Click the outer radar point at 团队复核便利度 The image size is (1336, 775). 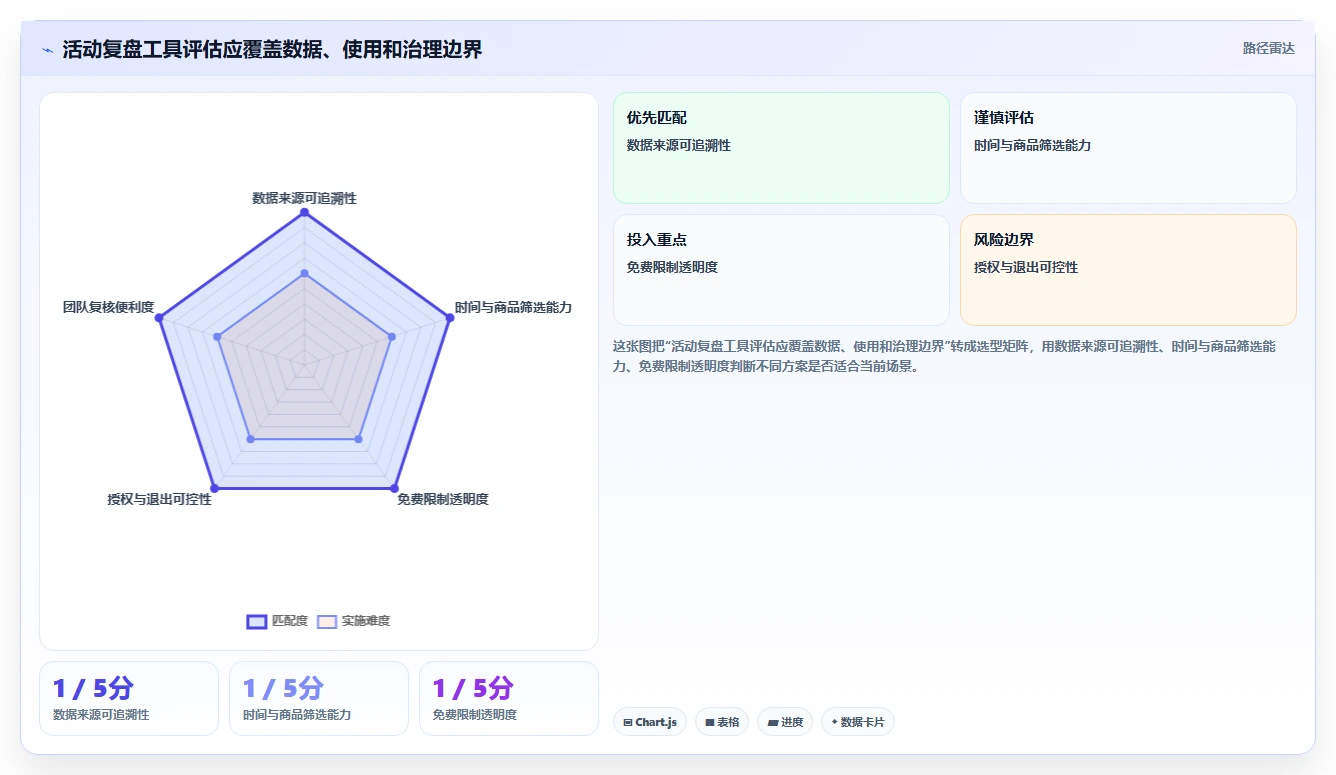click(159, 318)
